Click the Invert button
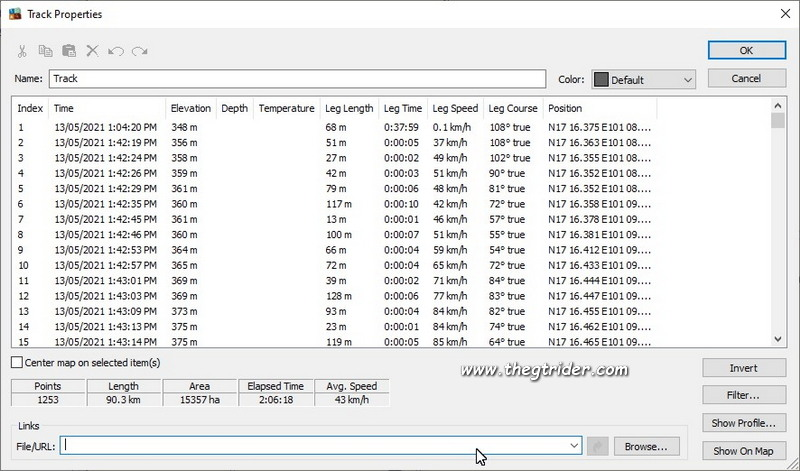The image size is (800, 471). click(743, 368)
